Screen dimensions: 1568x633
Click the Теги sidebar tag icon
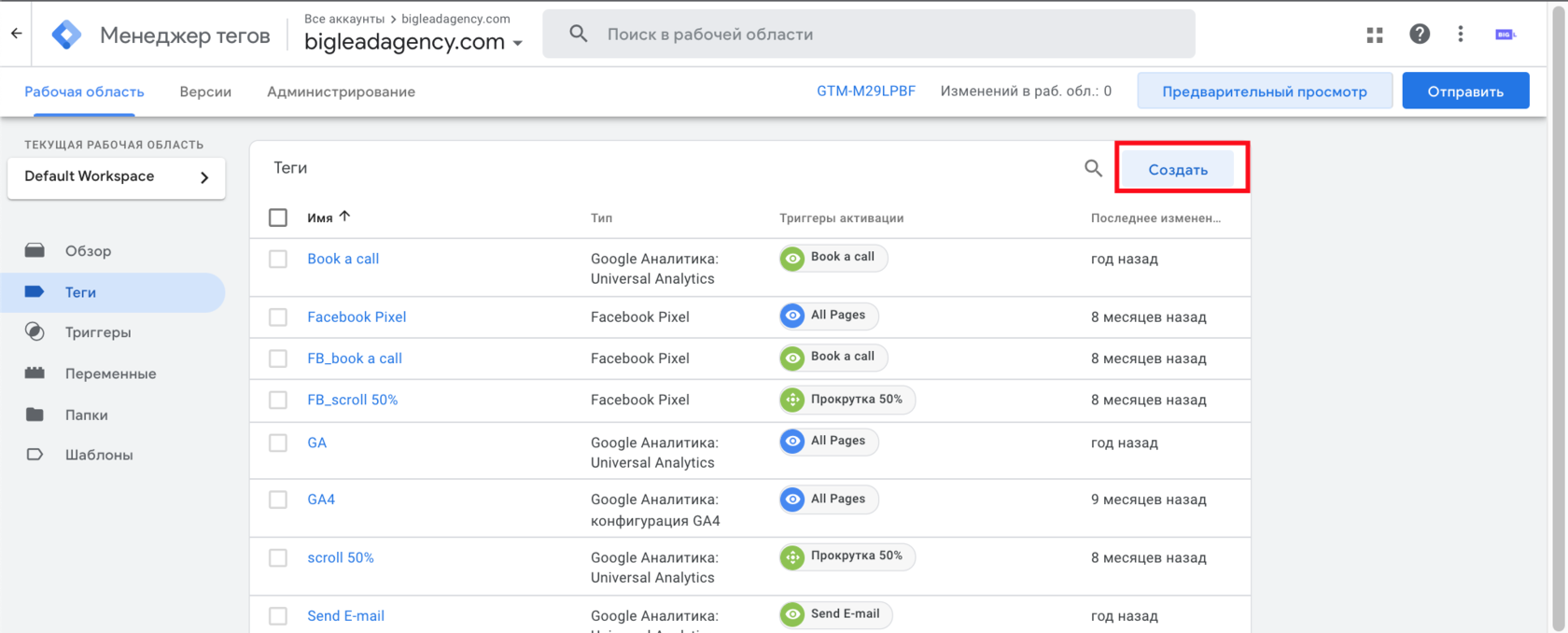[35, 292]
